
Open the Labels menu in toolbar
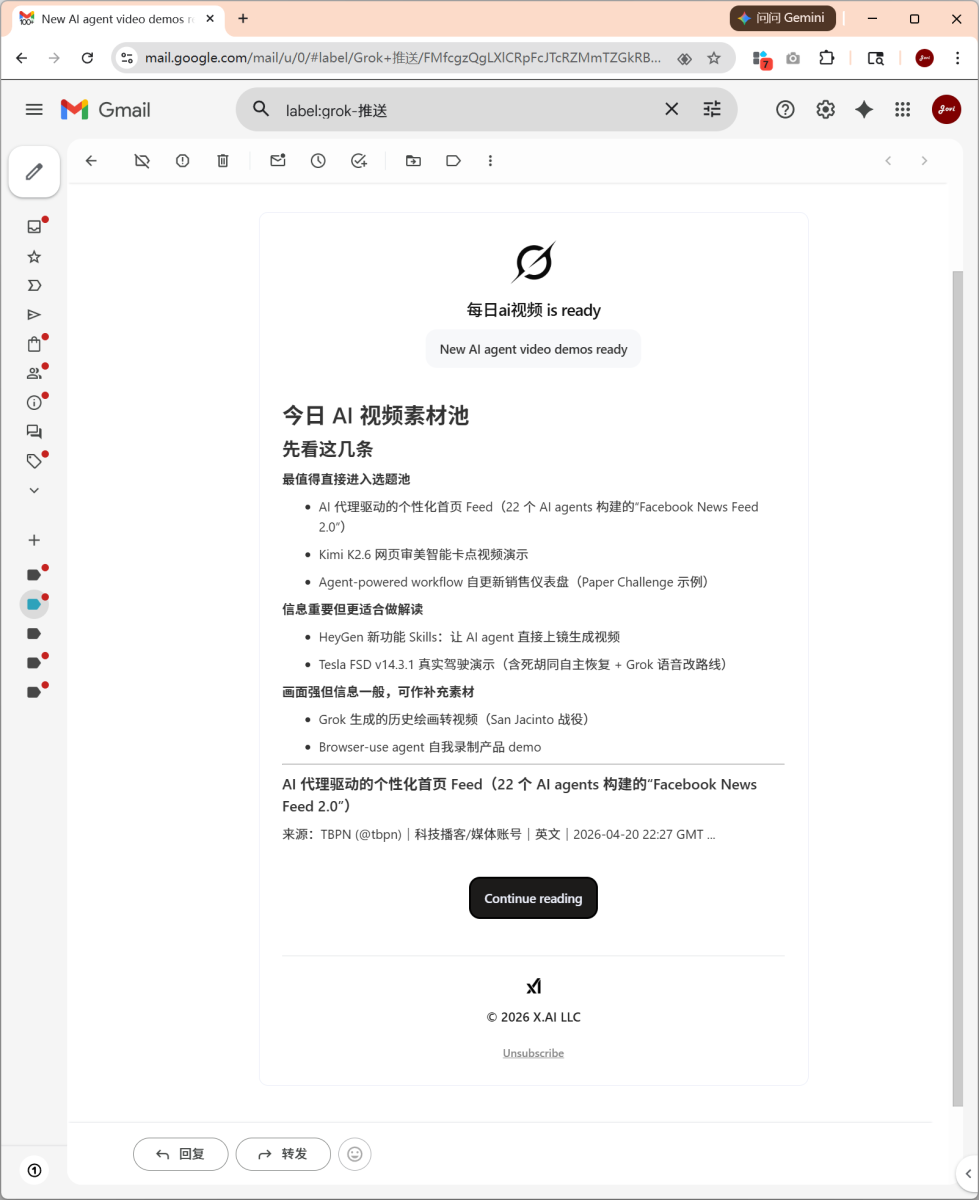[x=453, y=161]
